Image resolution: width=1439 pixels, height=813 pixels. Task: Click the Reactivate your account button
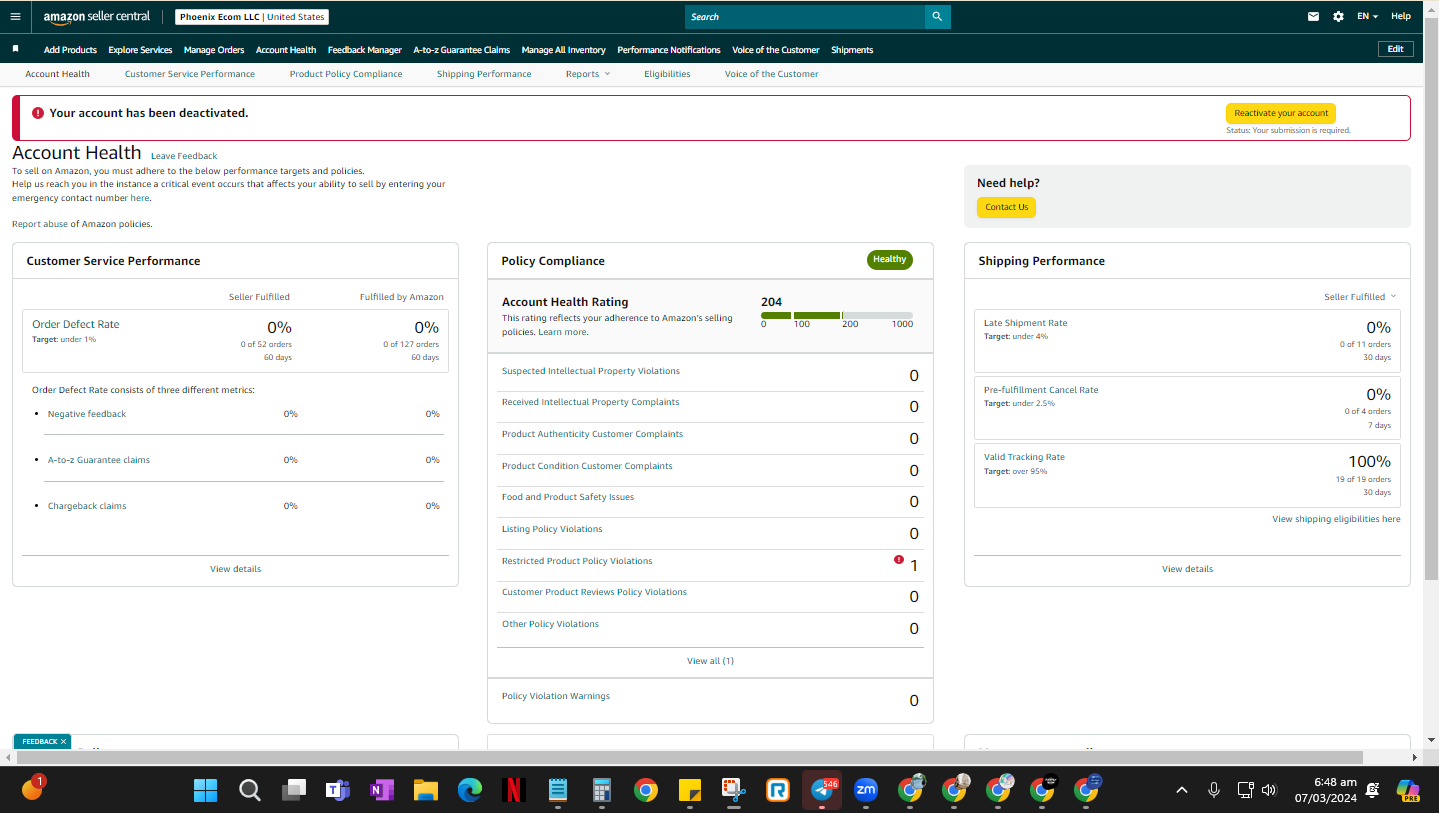pos(1281,113)
